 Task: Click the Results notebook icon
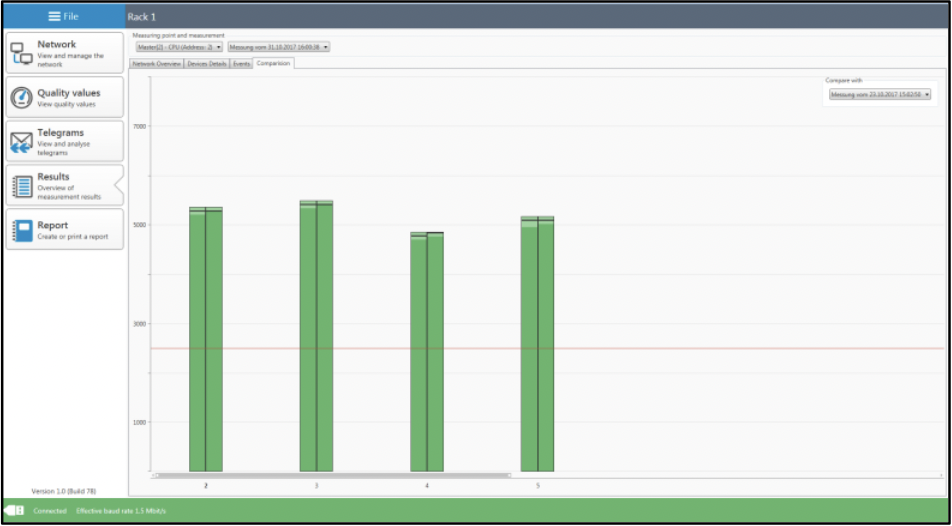tap(22, 186)
